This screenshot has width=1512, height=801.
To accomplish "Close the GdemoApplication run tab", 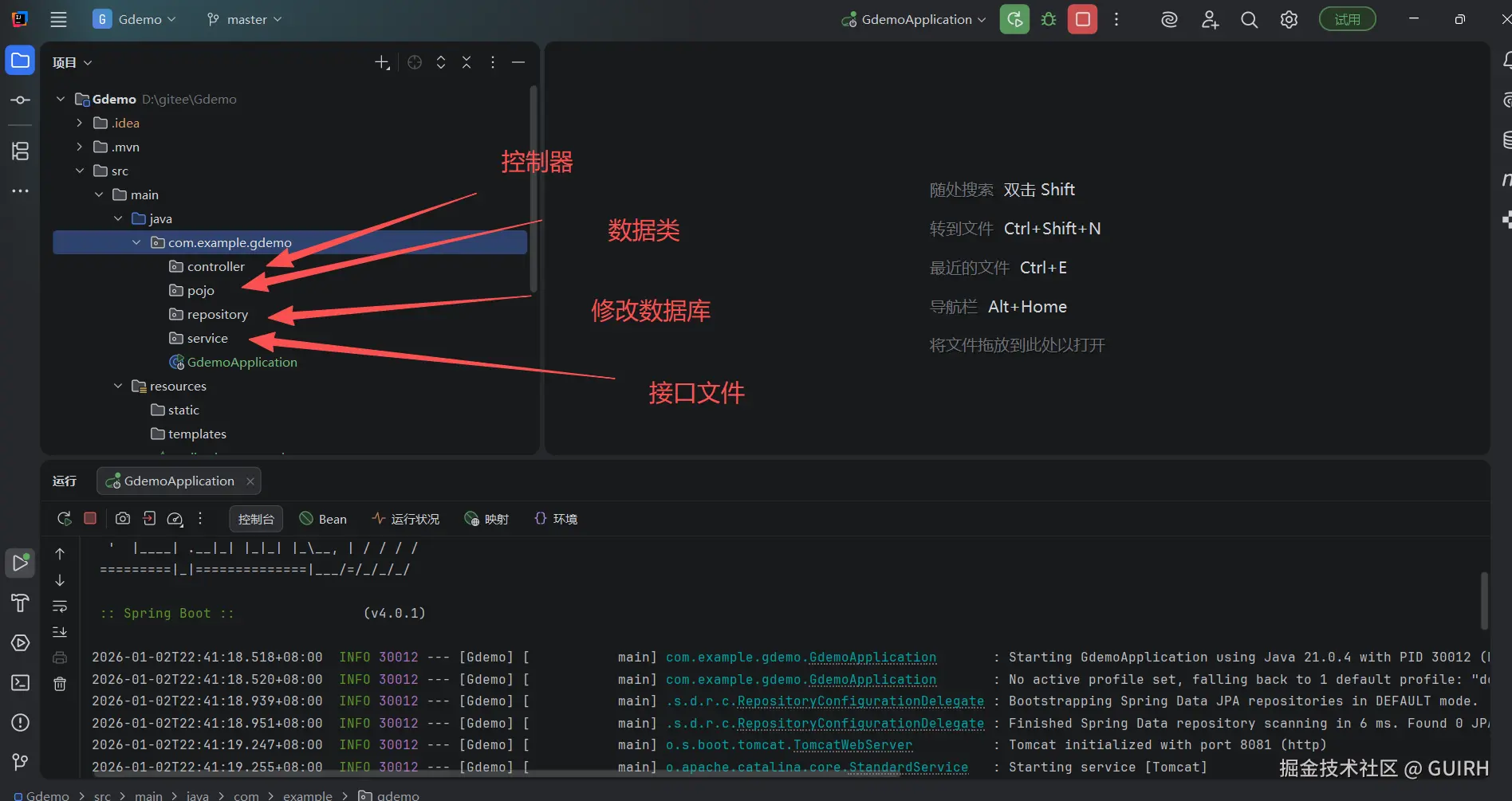I will [250, 481].
